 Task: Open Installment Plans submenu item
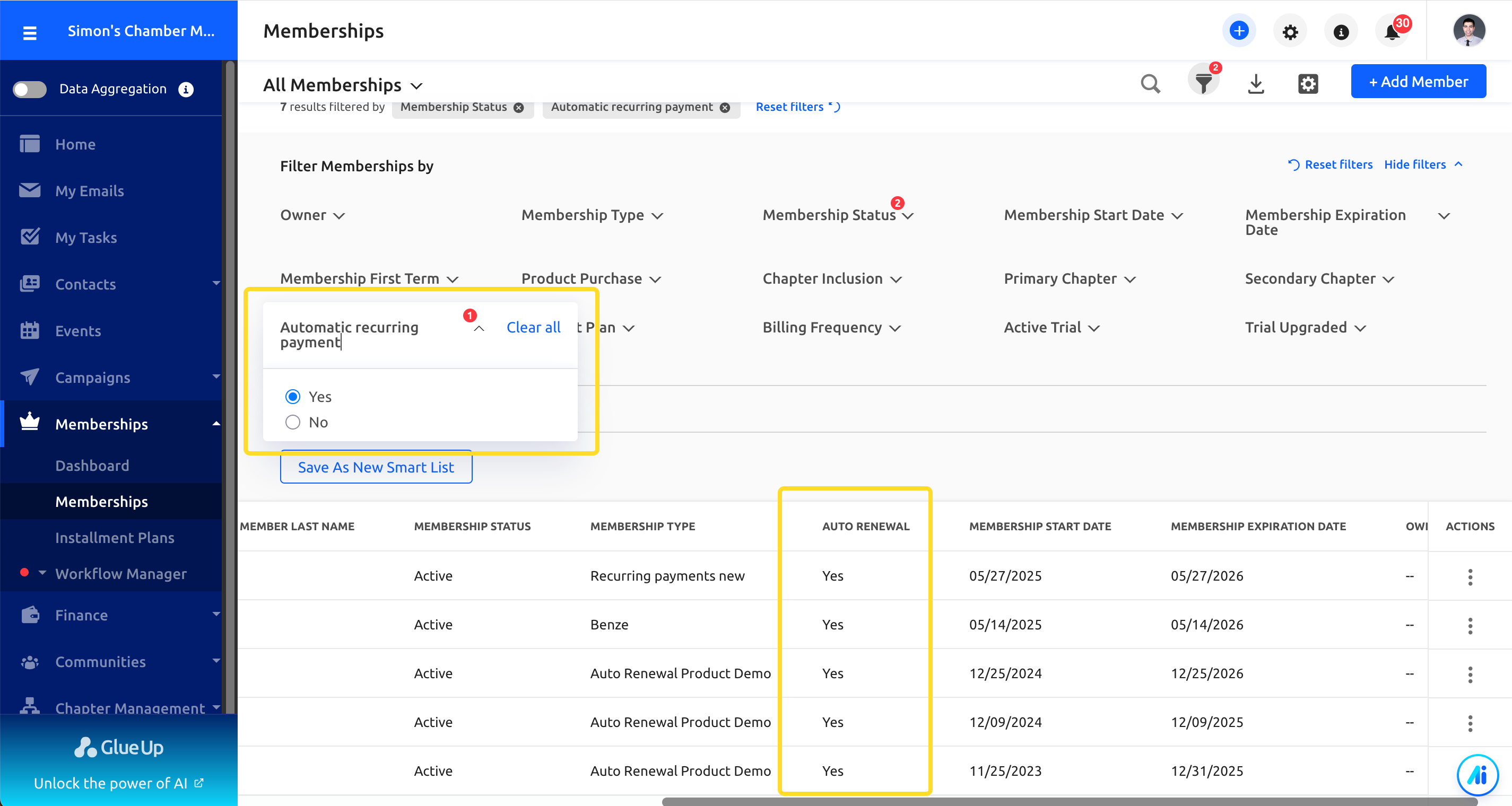click(x=115, y=537)
